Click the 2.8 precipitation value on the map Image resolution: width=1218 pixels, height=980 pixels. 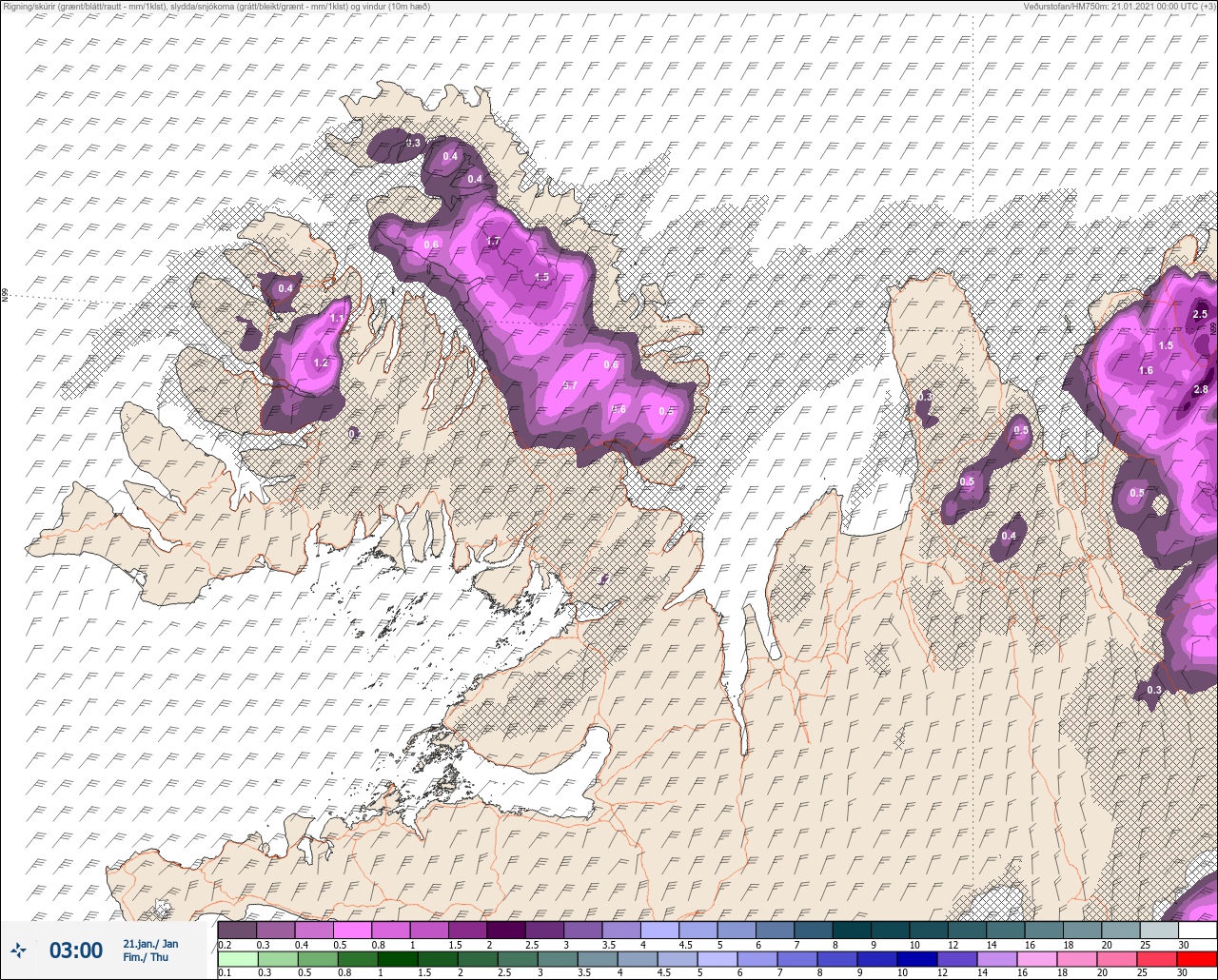coord(1201,389)
